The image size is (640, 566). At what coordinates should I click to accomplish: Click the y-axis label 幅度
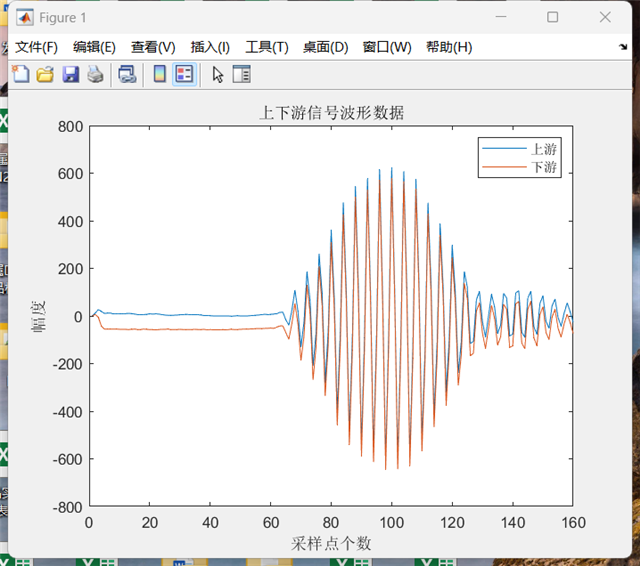[x=39, y=316]
